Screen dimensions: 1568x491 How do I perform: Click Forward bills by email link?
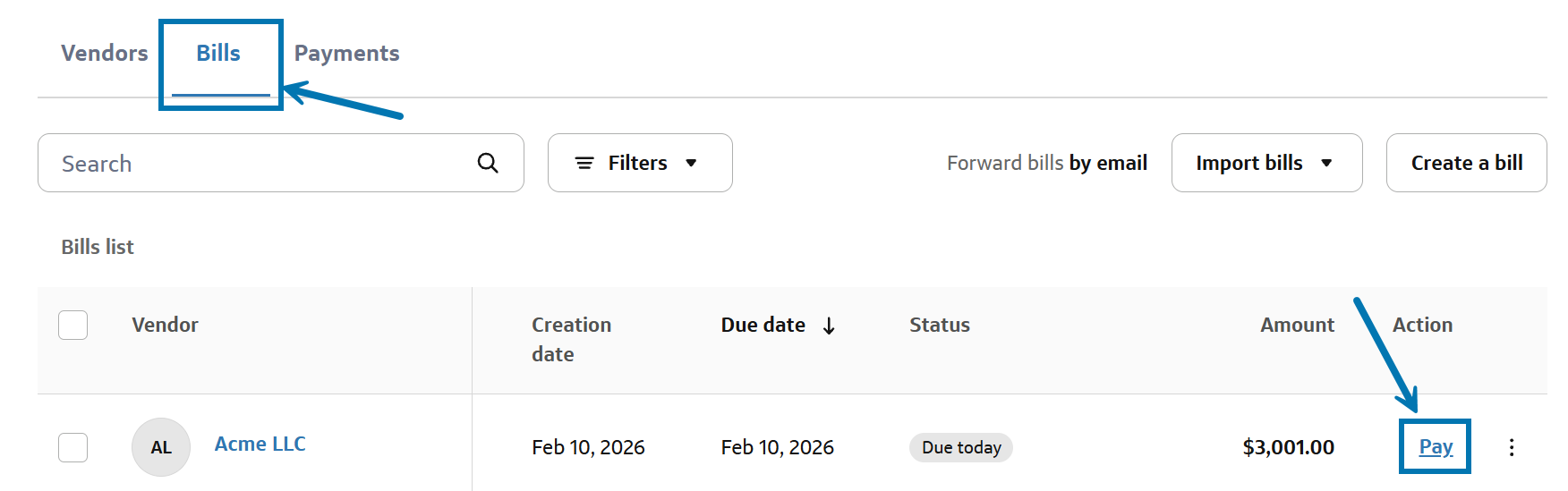(x=1047, y=163)
